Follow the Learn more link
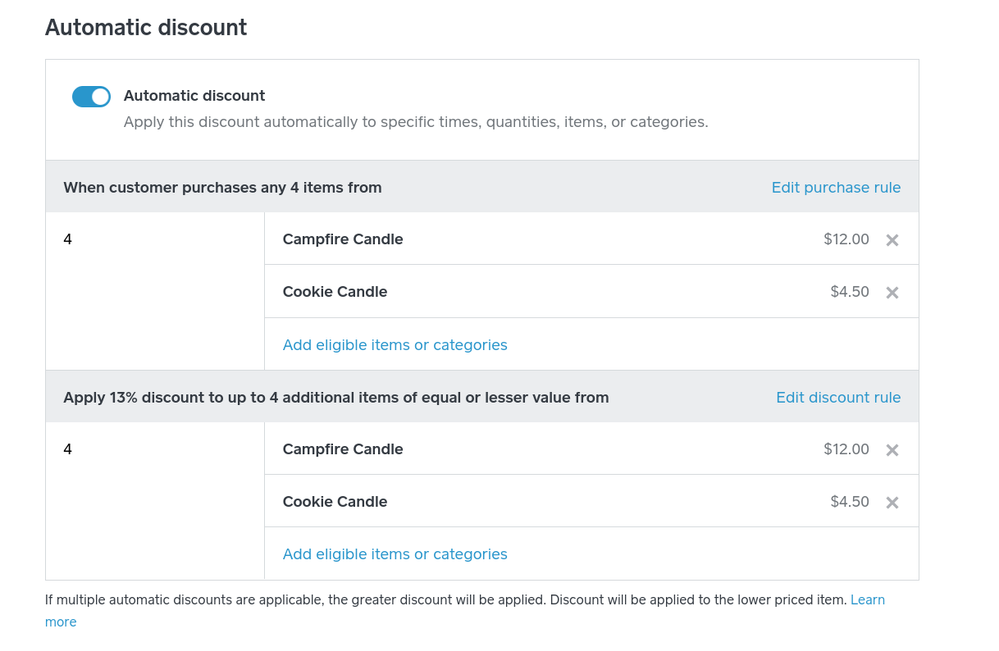The width and height of the screenshot is (999, 651). [867, 600]
